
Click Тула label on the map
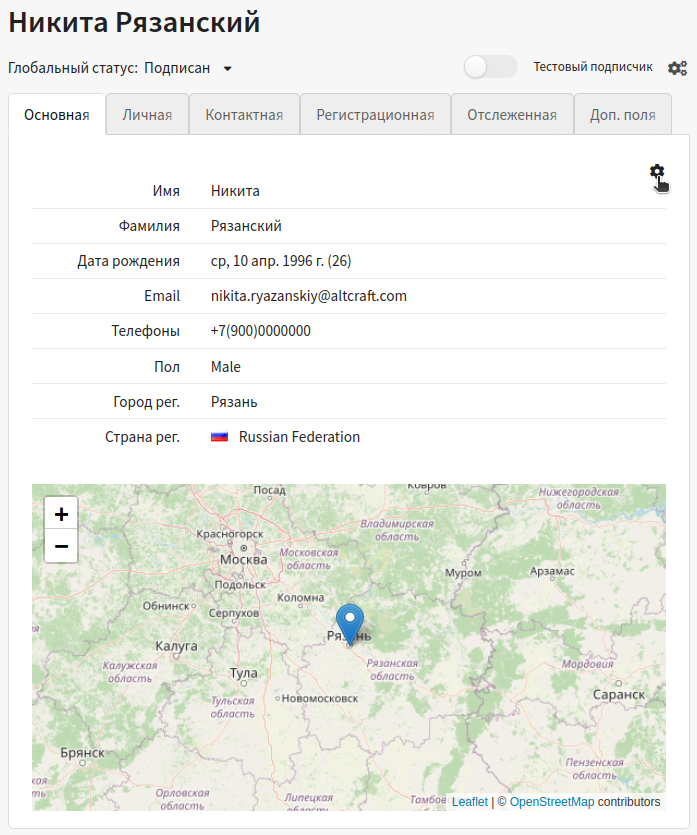(243, 673)
